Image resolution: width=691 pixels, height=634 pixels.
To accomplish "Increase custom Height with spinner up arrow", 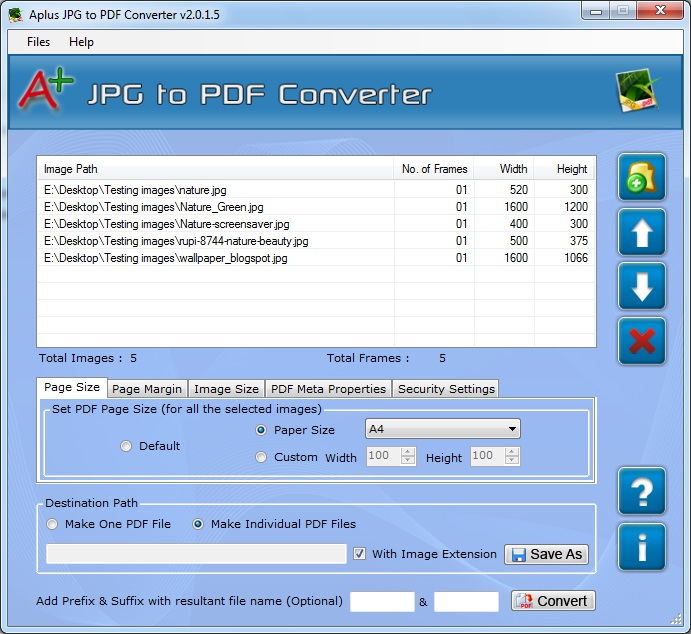I will pos(512,452).
